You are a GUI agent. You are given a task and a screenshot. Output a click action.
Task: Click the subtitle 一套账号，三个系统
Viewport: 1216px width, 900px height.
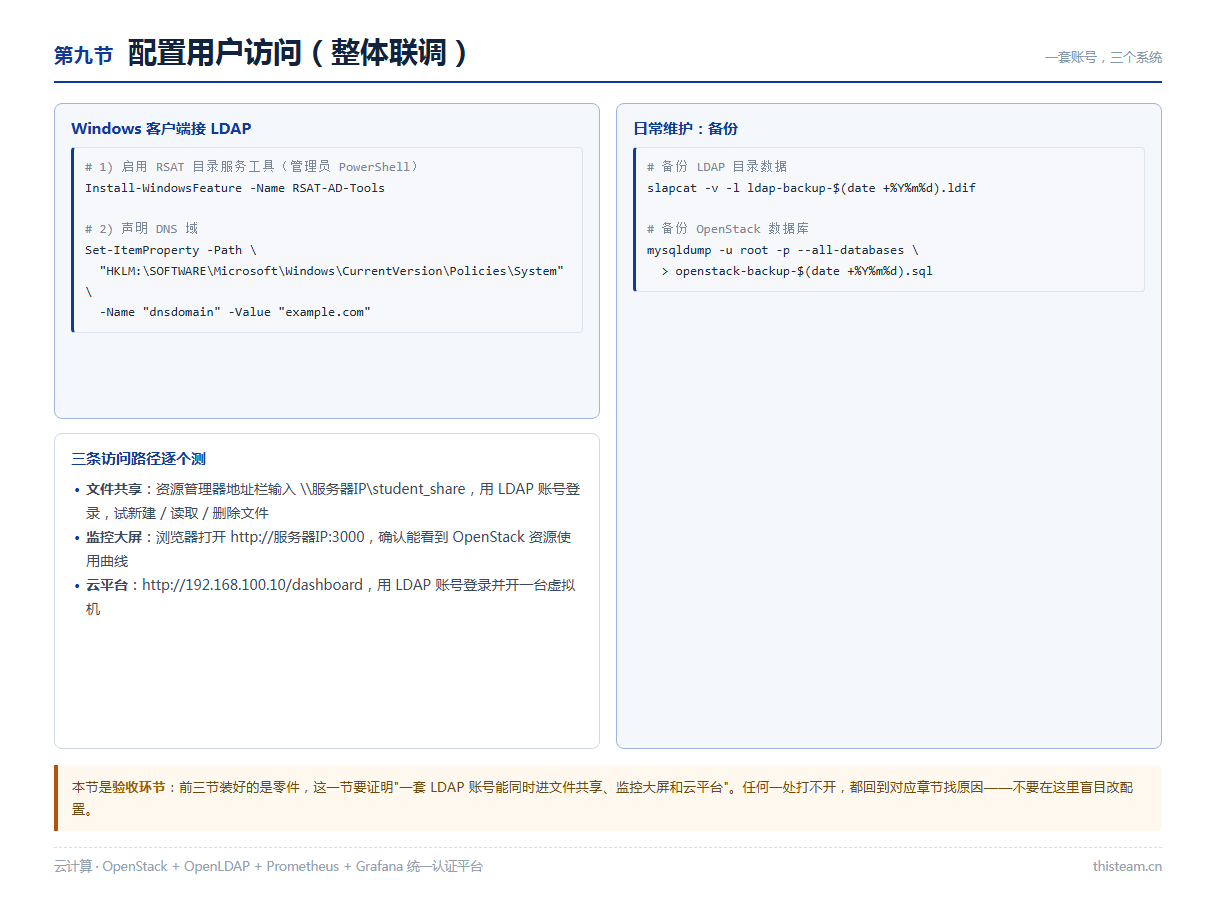(1103, 57)
